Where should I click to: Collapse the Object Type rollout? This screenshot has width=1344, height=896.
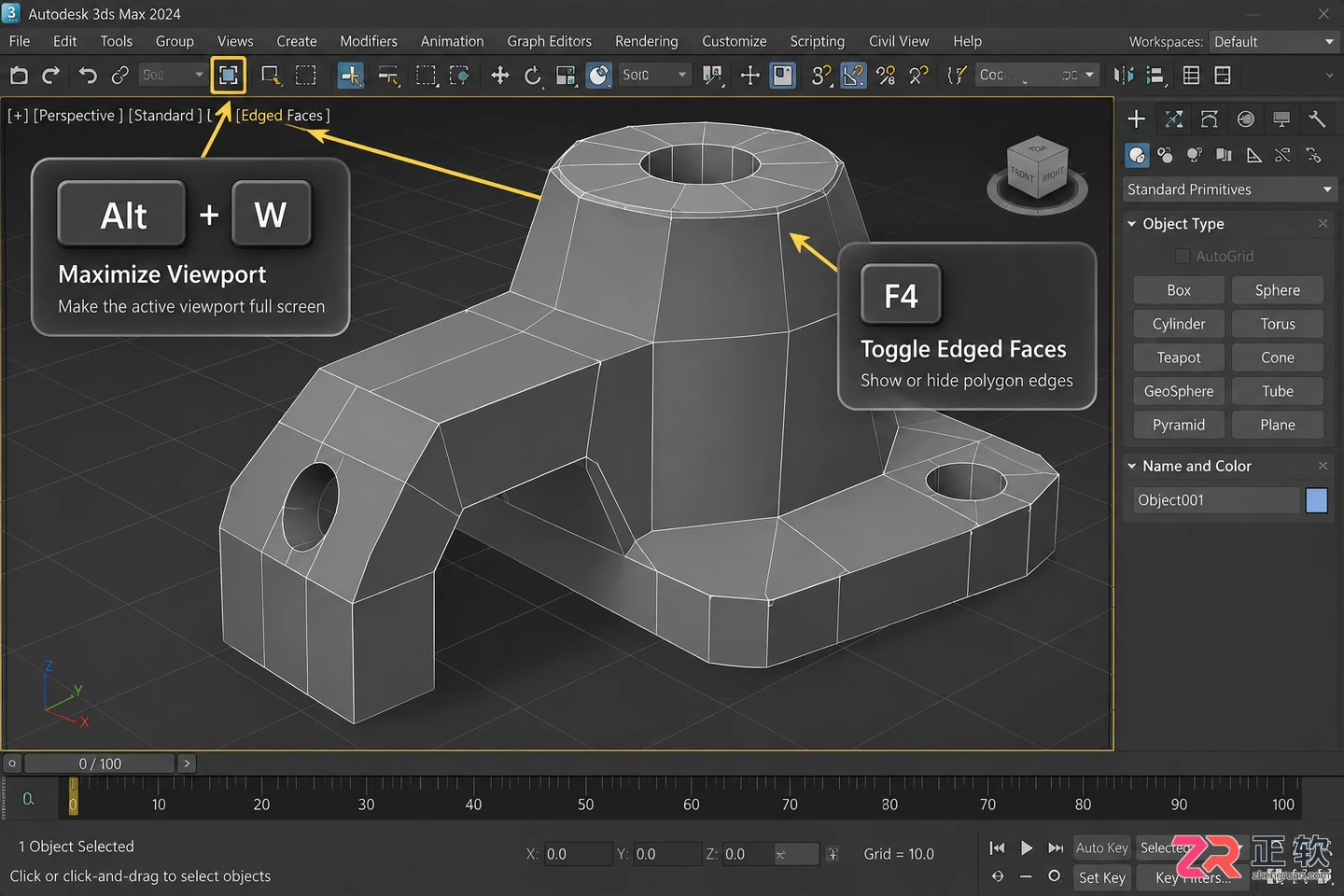point(1132,224)
